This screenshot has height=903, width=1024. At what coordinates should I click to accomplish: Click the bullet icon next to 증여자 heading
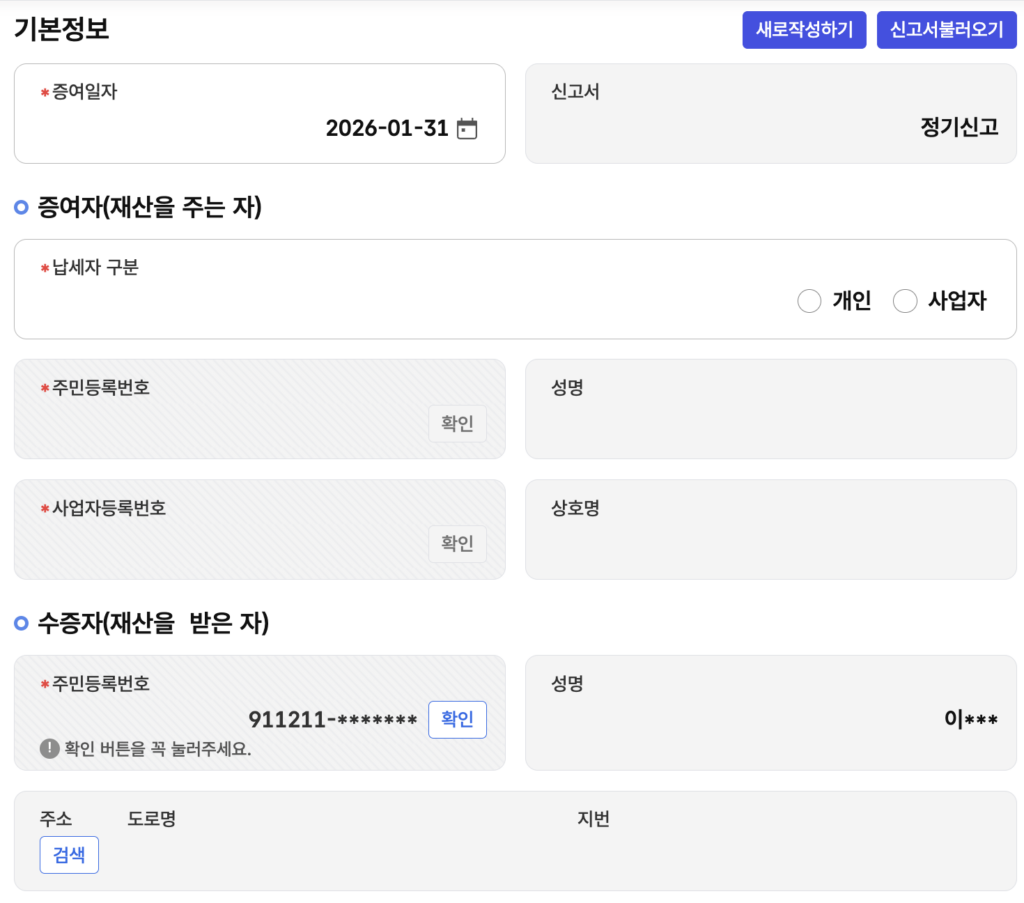point(22,208)
